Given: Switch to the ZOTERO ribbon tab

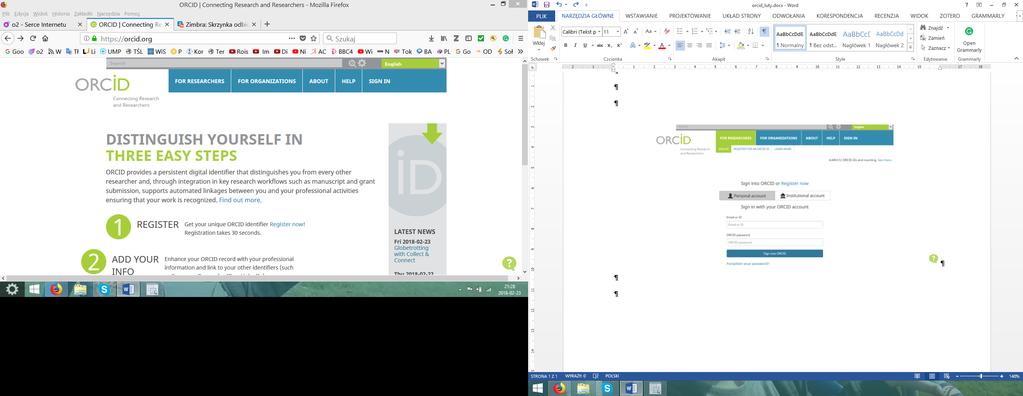Looking at the screenshot, I should click(949, 16).
